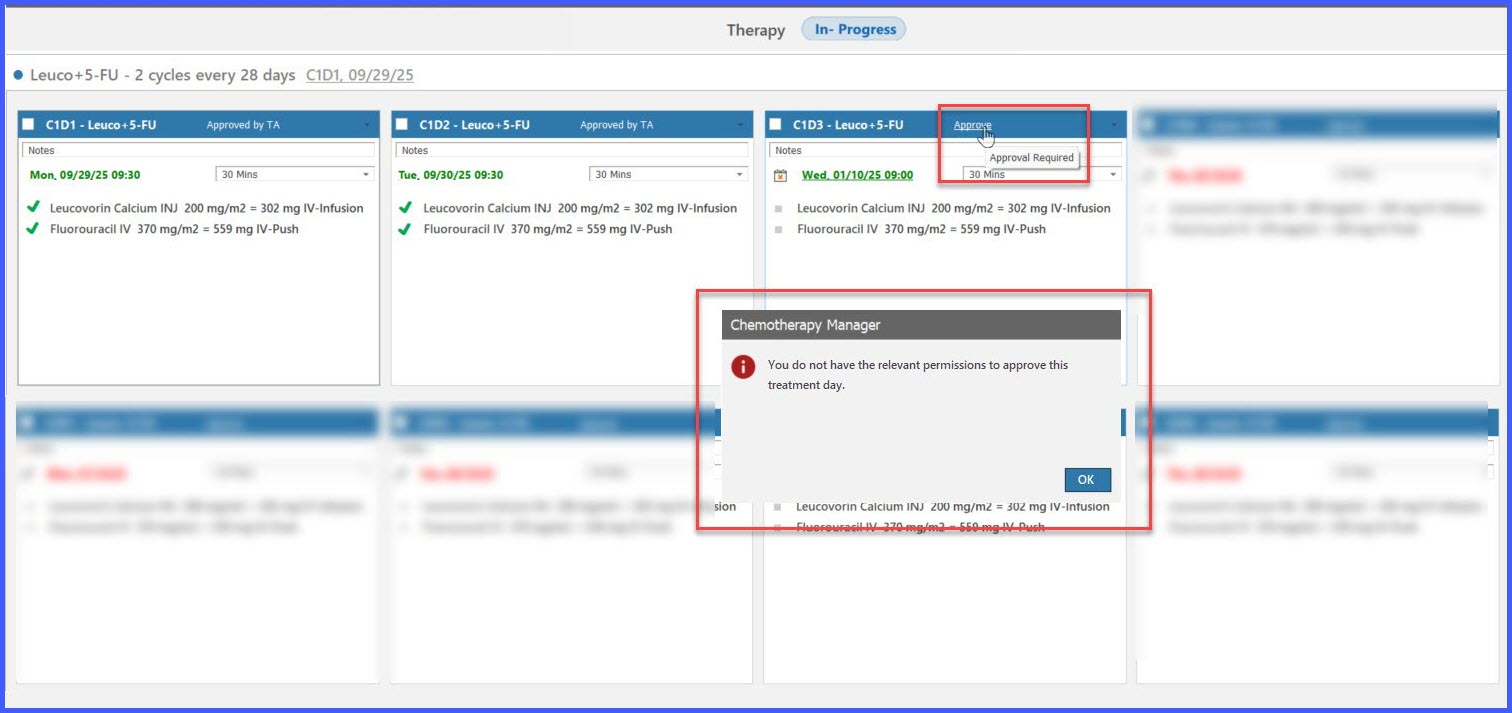The height and width of the screenshot is (713, 1512).
Task: Click the Therapy tab label
Action: pyautogui.click(x=756, y=30)
